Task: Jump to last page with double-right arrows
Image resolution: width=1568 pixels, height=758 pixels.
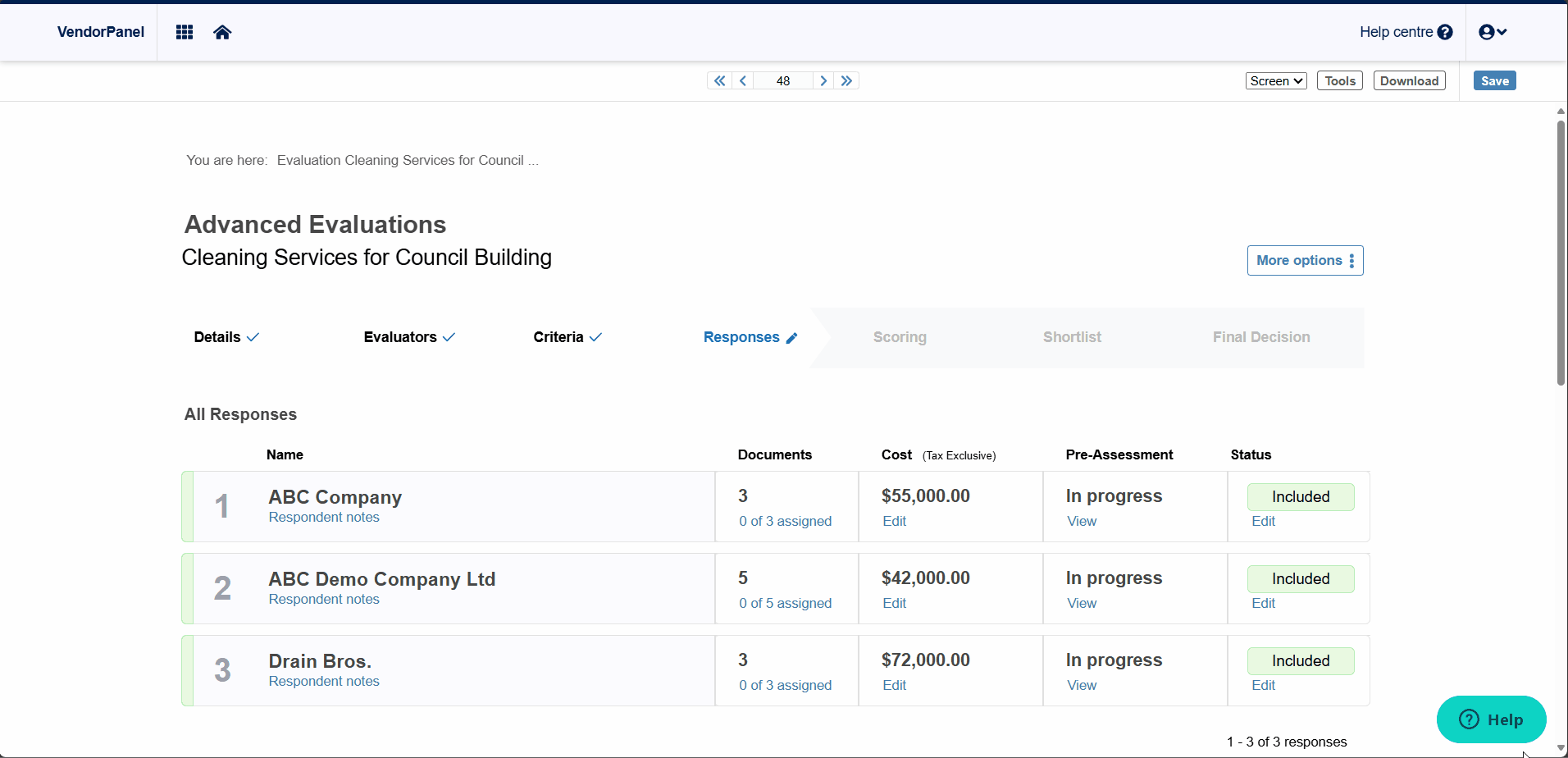Action: (847, 80)
